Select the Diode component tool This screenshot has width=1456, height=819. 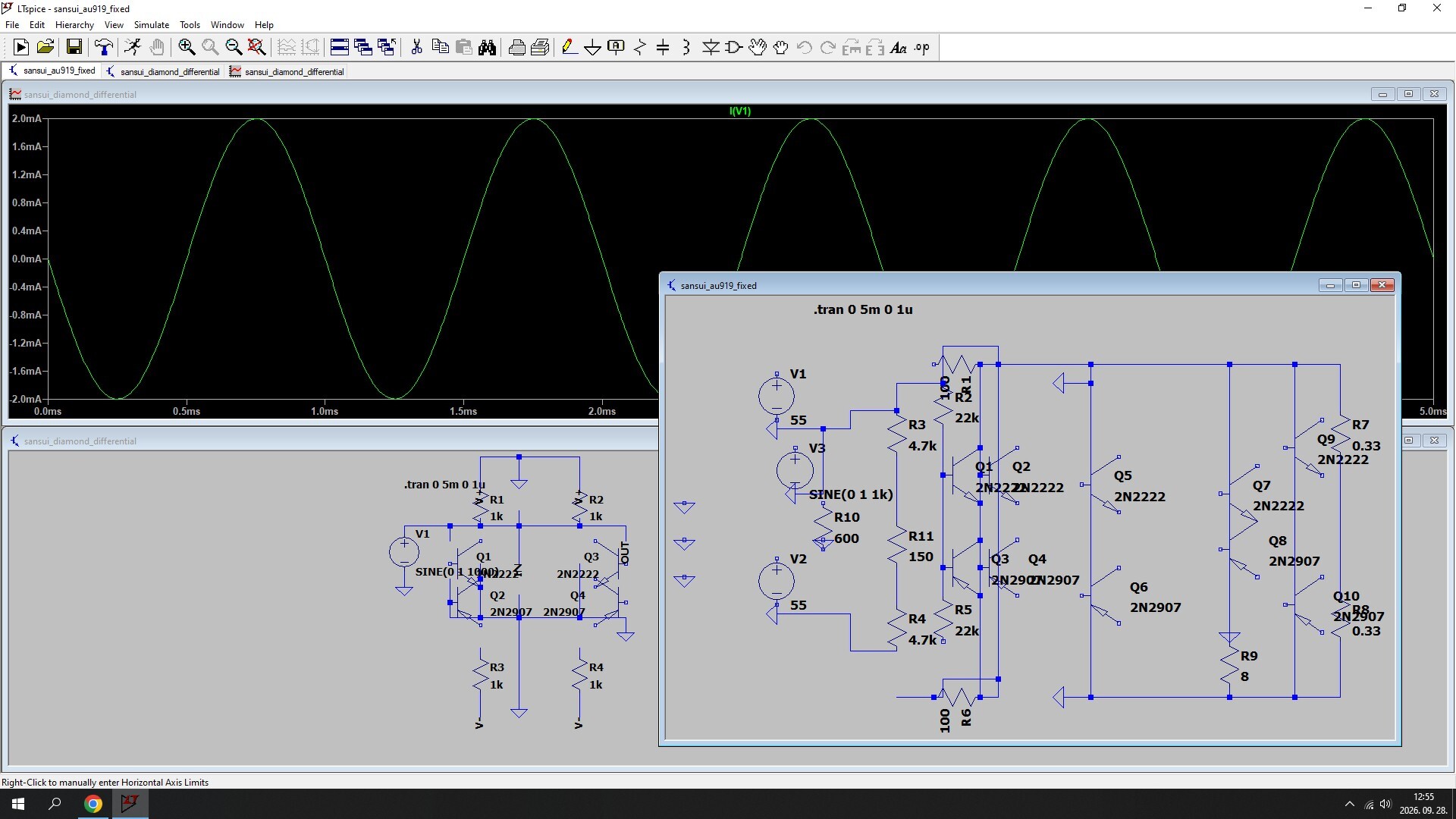click(711, 48)
